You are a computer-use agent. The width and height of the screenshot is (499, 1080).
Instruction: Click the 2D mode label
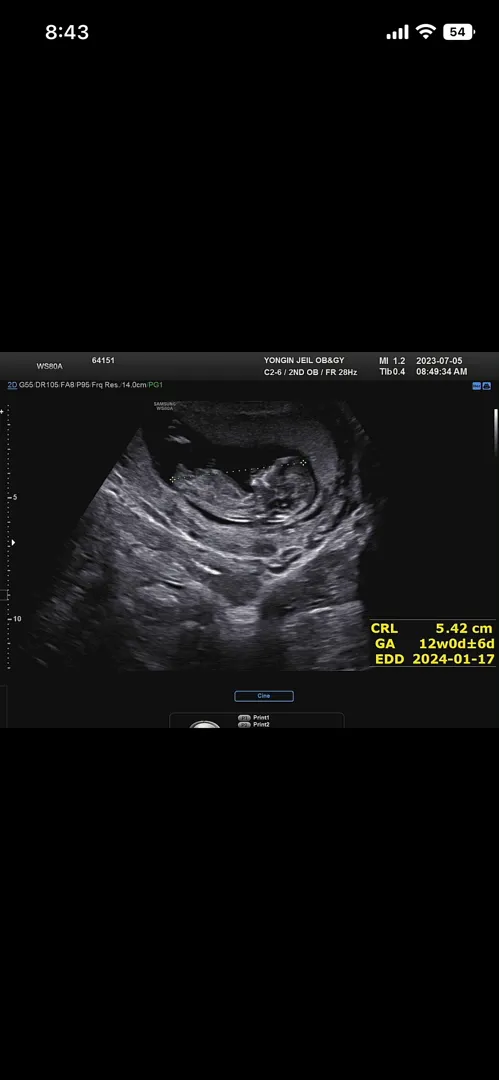pos(12,385)
